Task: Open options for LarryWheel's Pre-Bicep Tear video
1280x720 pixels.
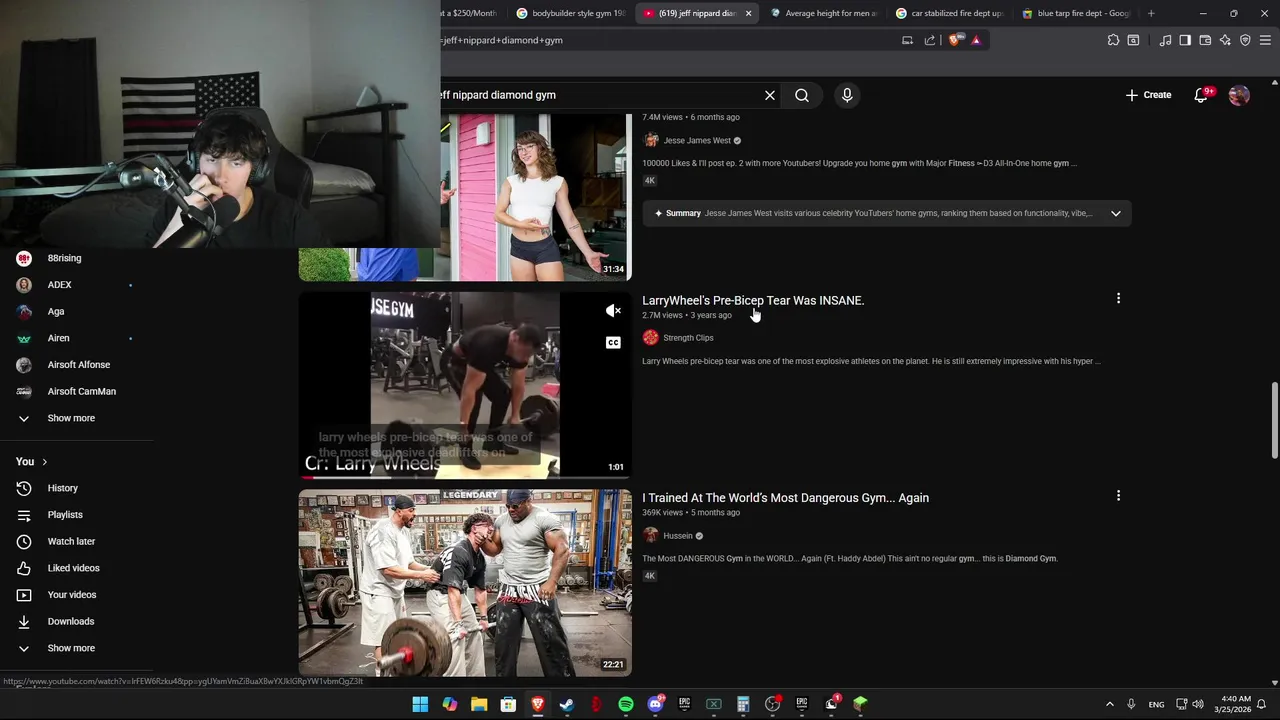Action: click(1118, 298)
